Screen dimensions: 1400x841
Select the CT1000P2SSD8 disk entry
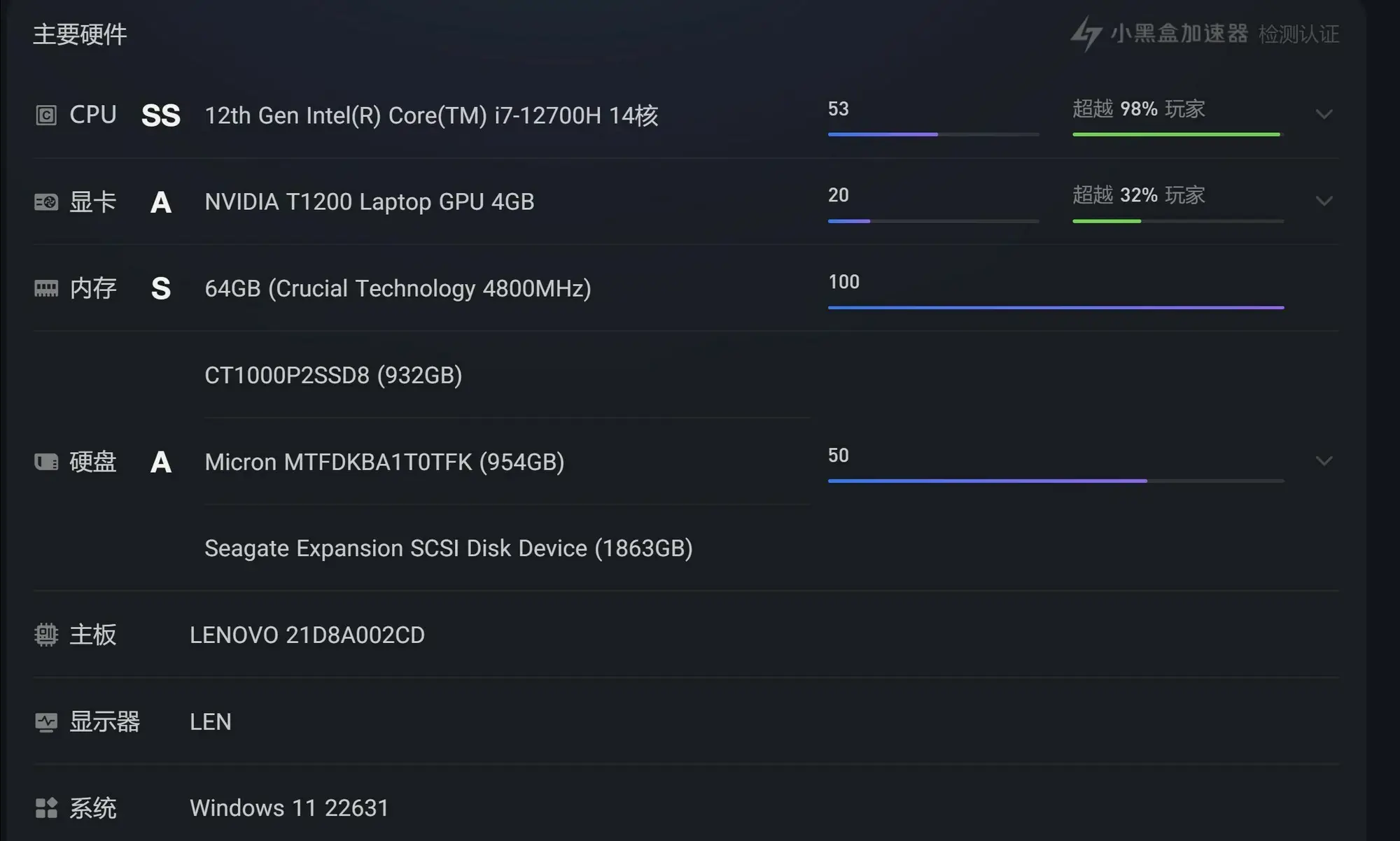point(333,375)
